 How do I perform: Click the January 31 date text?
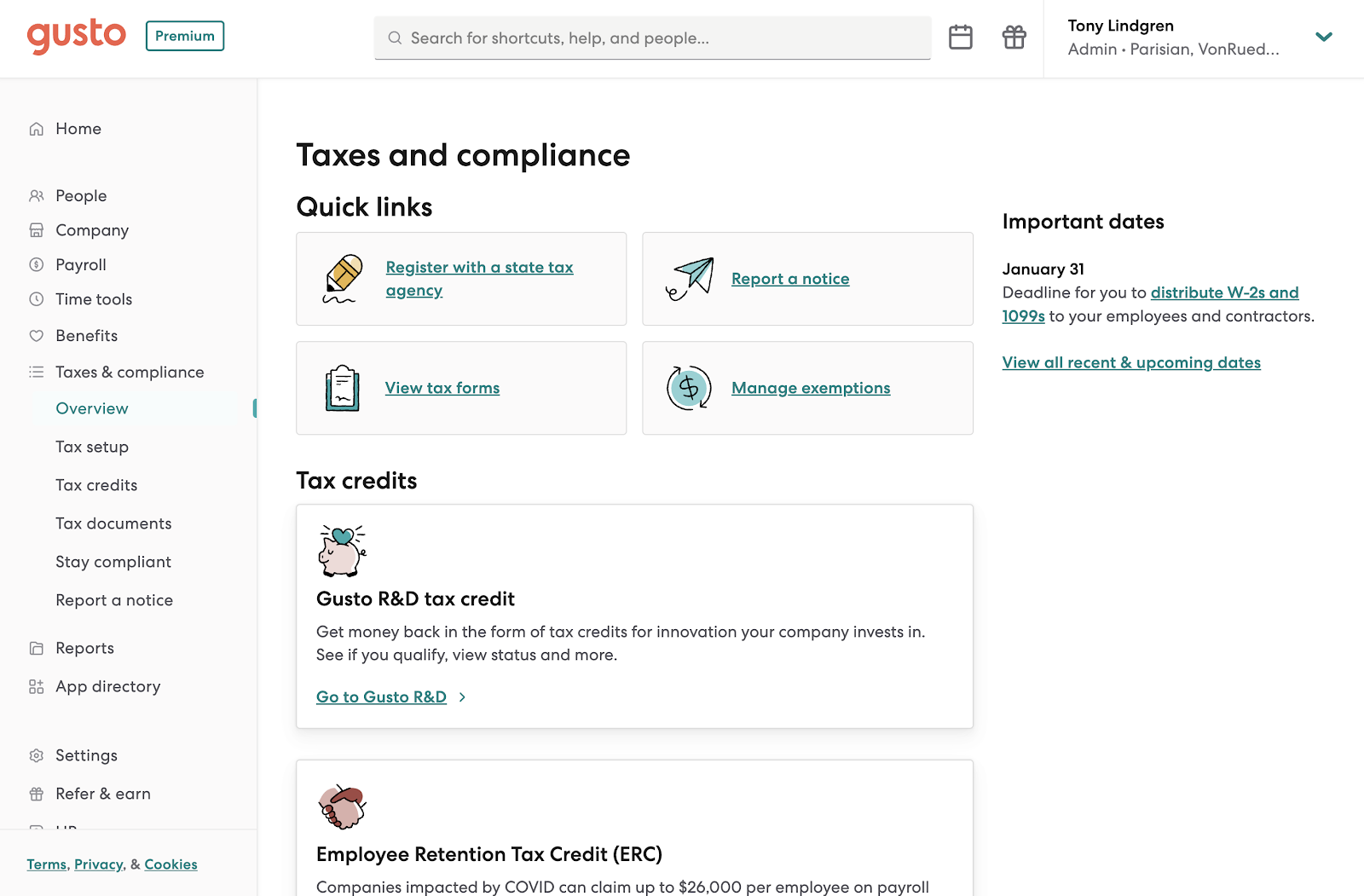(1043, 269)
